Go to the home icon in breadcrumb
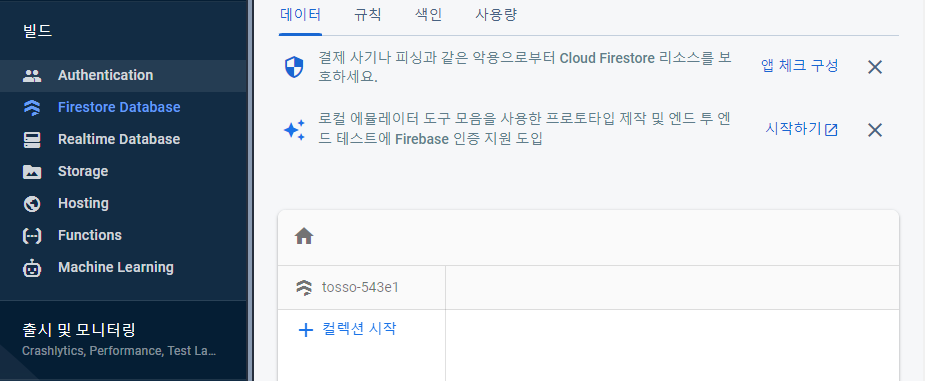This screenshot has width=925, height=381. coord(304,237)
